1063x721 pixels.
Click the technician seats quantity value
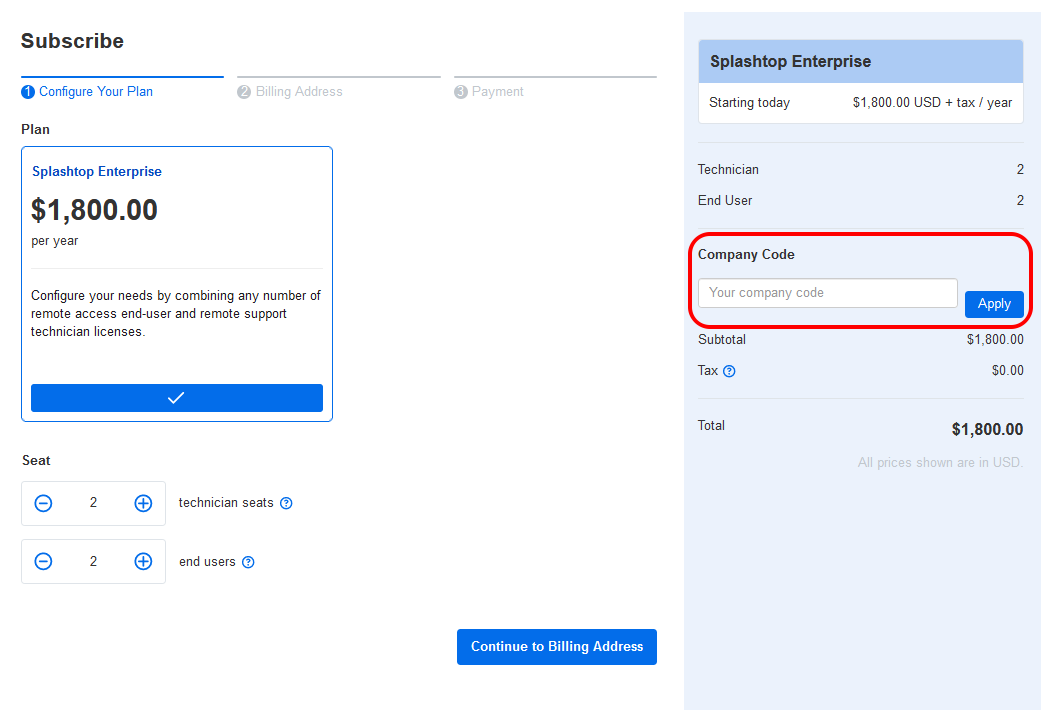93,503
